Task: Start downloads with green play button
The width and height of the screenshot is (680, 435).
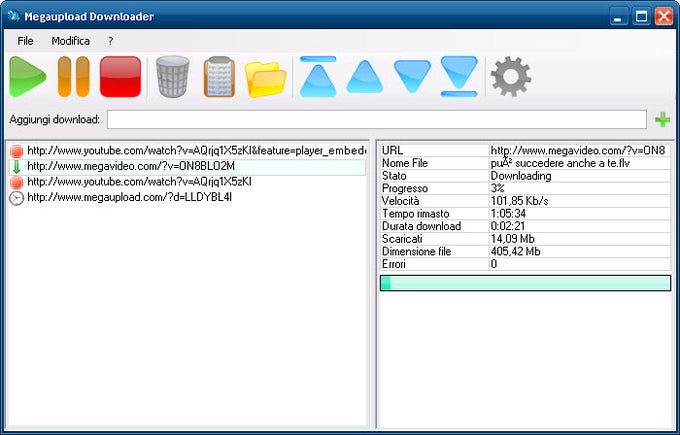Action: click(x=28, y=77)
